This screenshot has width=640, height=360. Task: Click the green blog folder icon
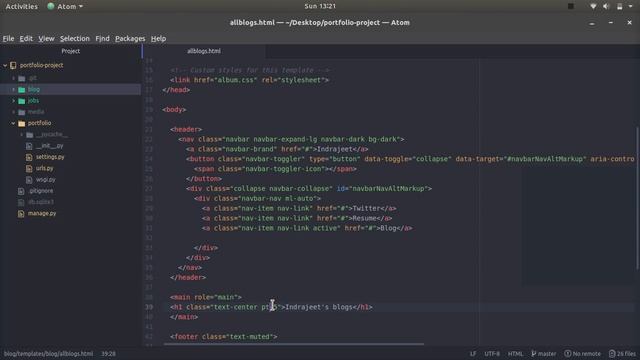(x=22, y=89)
